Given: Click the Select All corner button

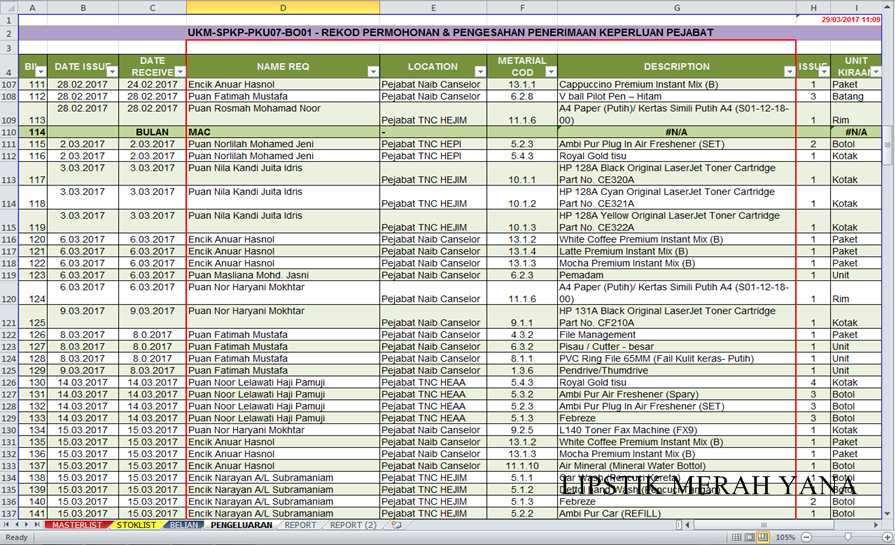Looking at the screenshot, I should pyautogui.click(x=9, y=7).
